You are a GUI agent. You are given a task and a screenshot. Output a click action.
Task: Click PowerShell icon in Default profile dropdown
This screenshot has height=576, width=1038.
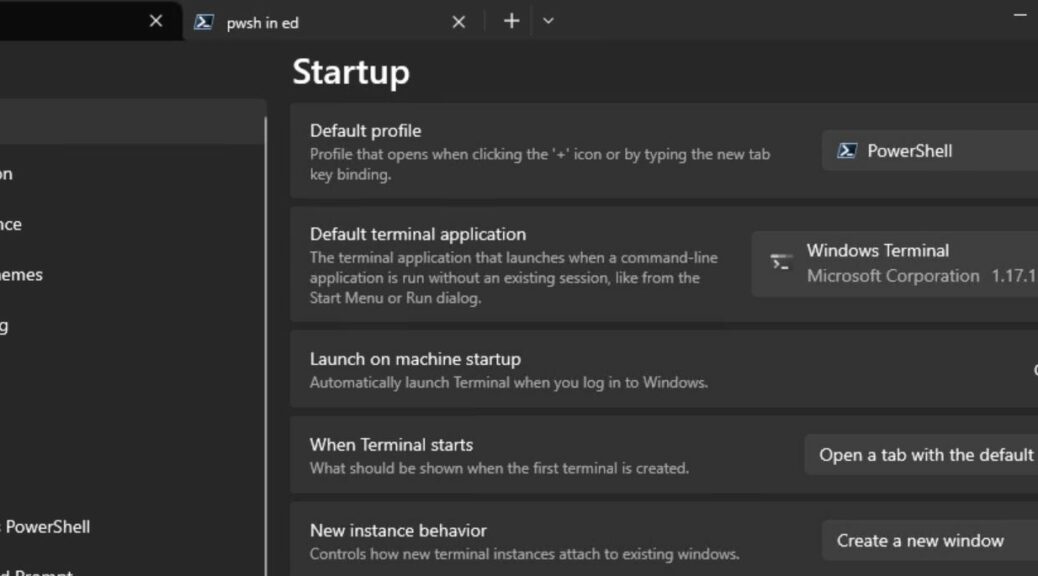tap(847, 151)
